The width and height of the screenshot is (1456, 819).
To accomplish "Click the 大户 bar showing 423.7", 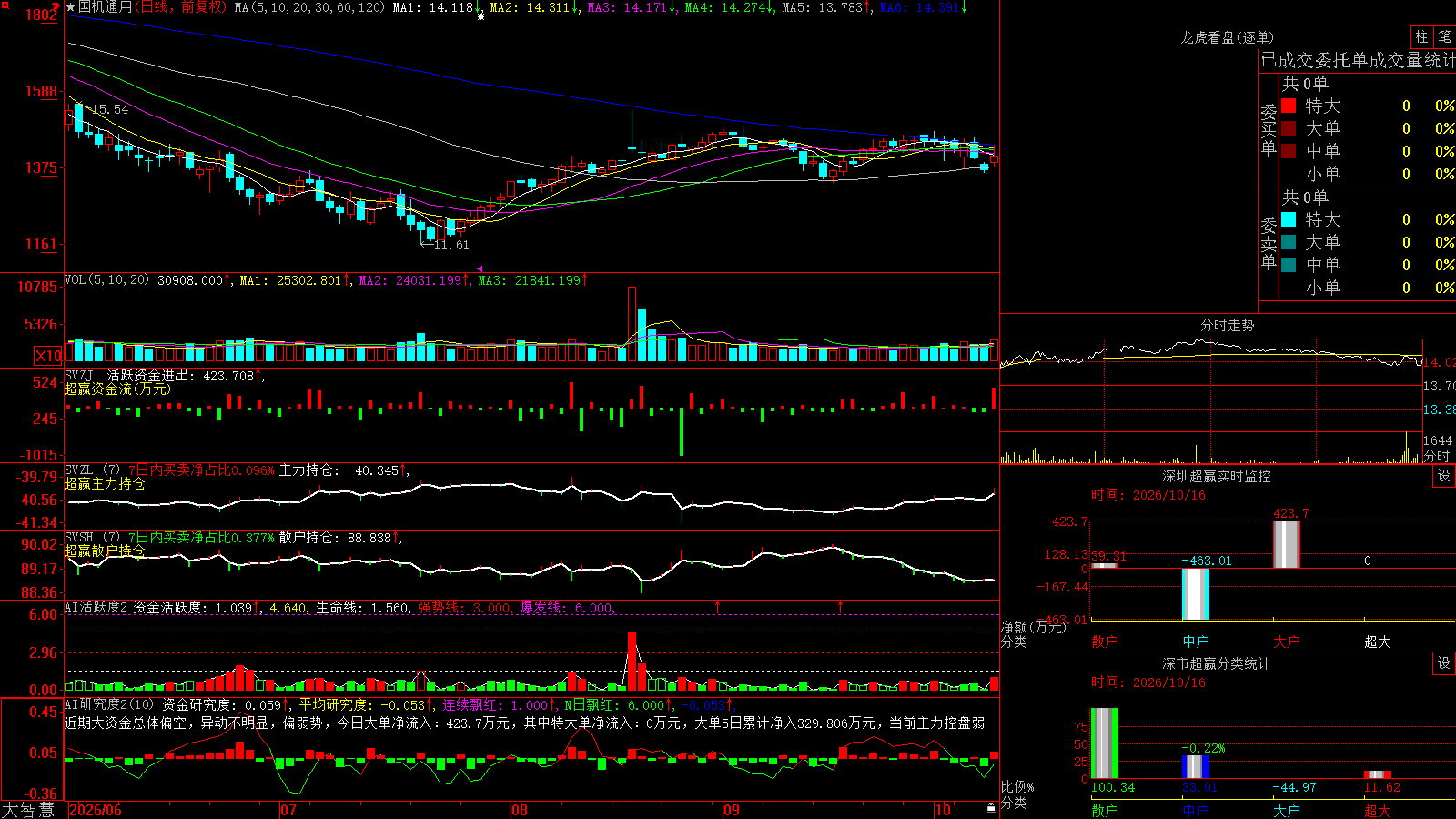I will point(1286,544).
